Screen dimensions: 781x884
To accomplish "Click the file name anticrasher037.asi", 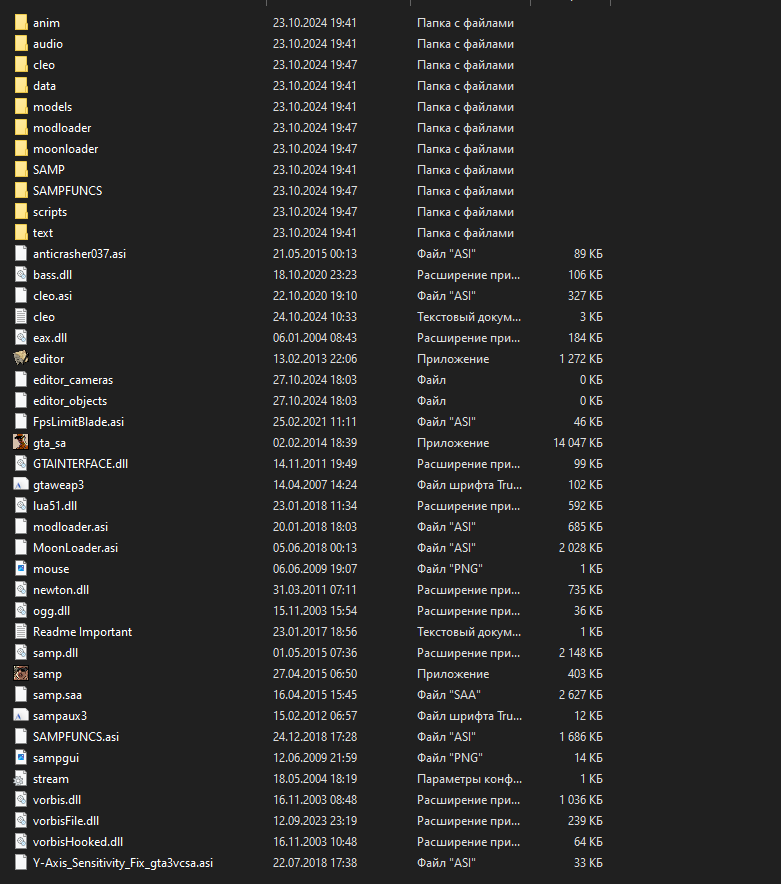I will coord(79,253).
